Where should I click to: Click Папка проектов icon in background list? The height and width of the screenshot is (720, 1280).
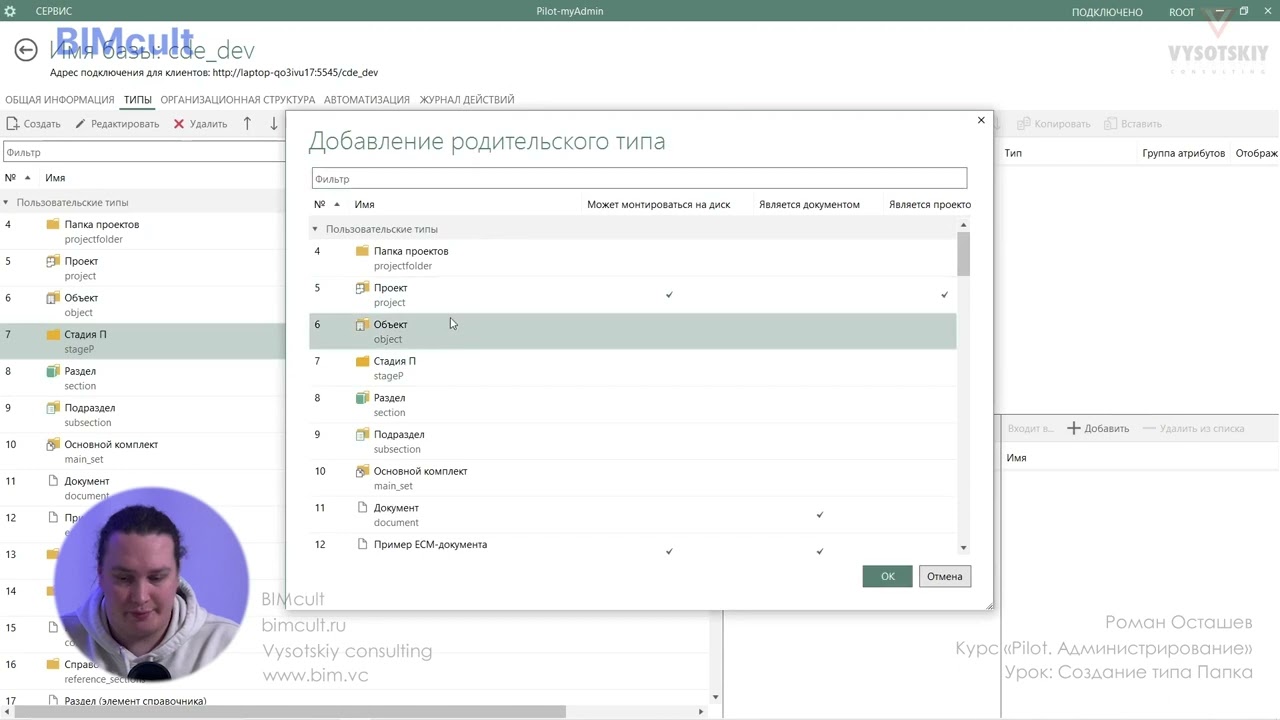click(53, 224)
